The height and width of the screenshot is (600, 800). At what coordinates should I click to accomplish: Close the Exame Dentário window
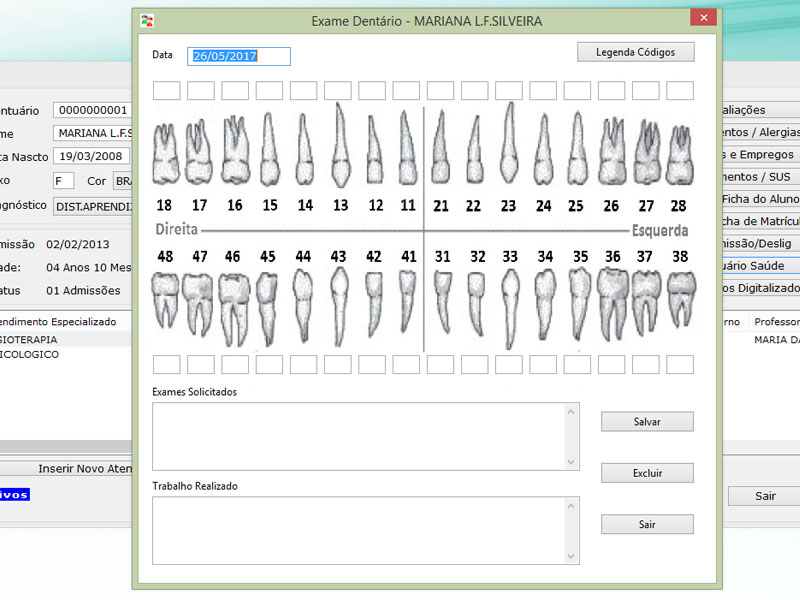click(x=704, y=18)
